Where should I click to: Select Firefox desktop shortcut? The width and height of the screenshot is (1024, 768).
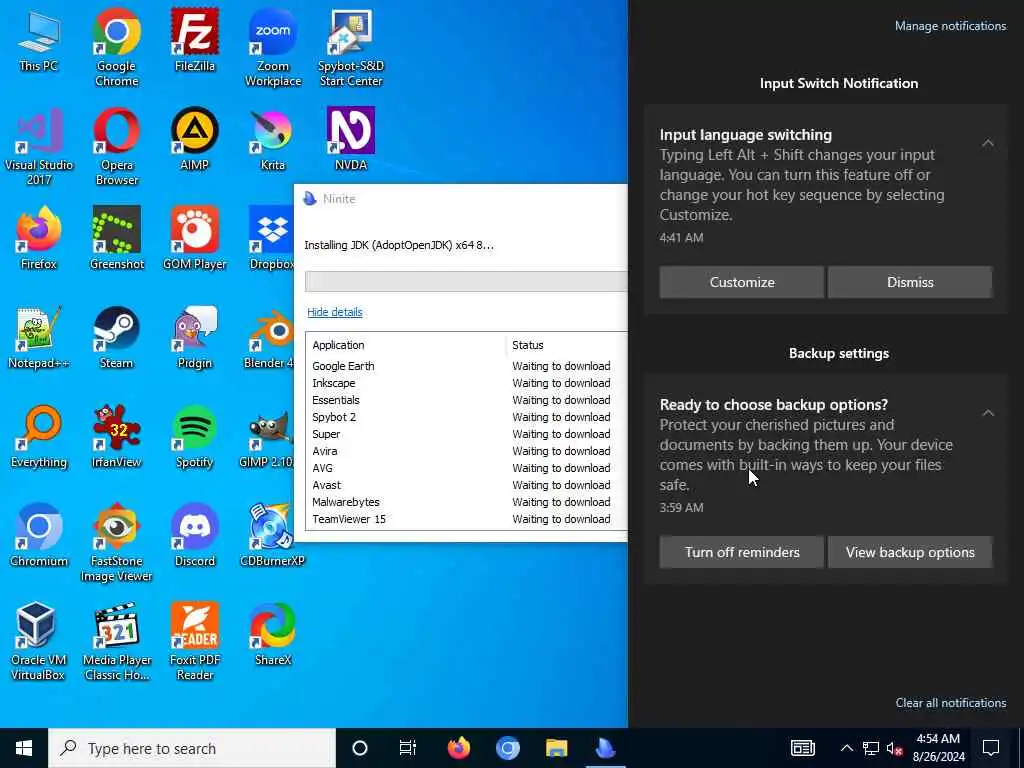pyautogui.click(x=39, y=238)
